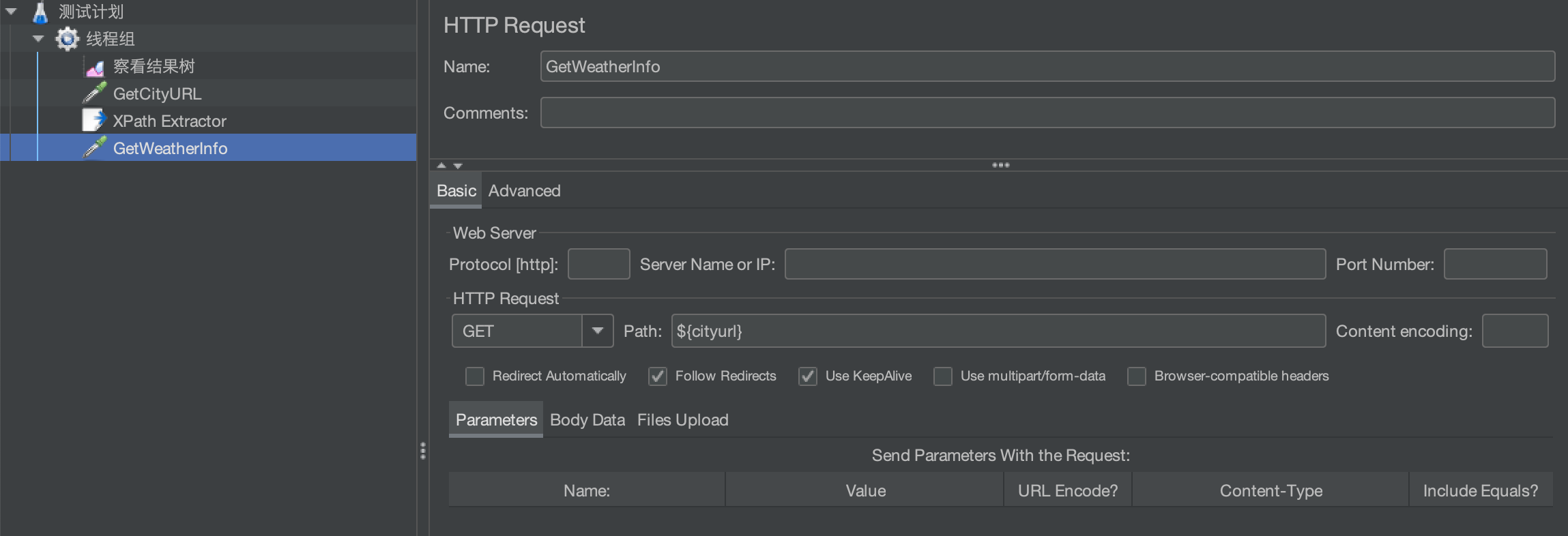Click the GetCityURL sampler pipette icon
Image resolution: width=1568 pixels, height=536 pixels.
pos(95,93)
